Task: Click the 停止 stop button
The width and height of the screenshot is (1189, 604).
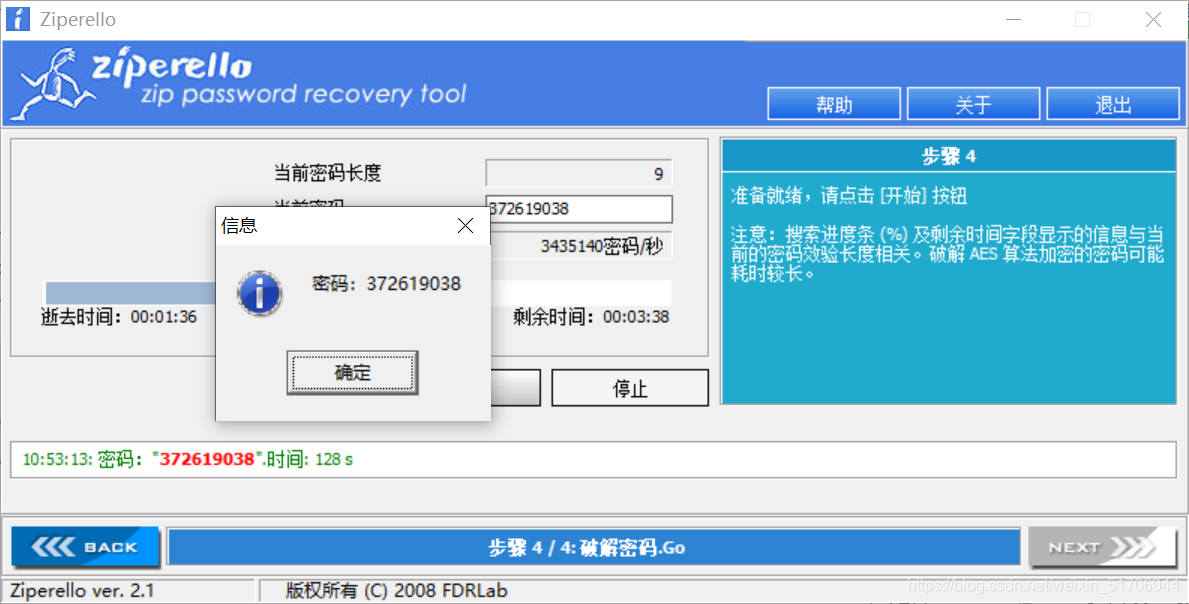Action: click(x=630, y=388)
